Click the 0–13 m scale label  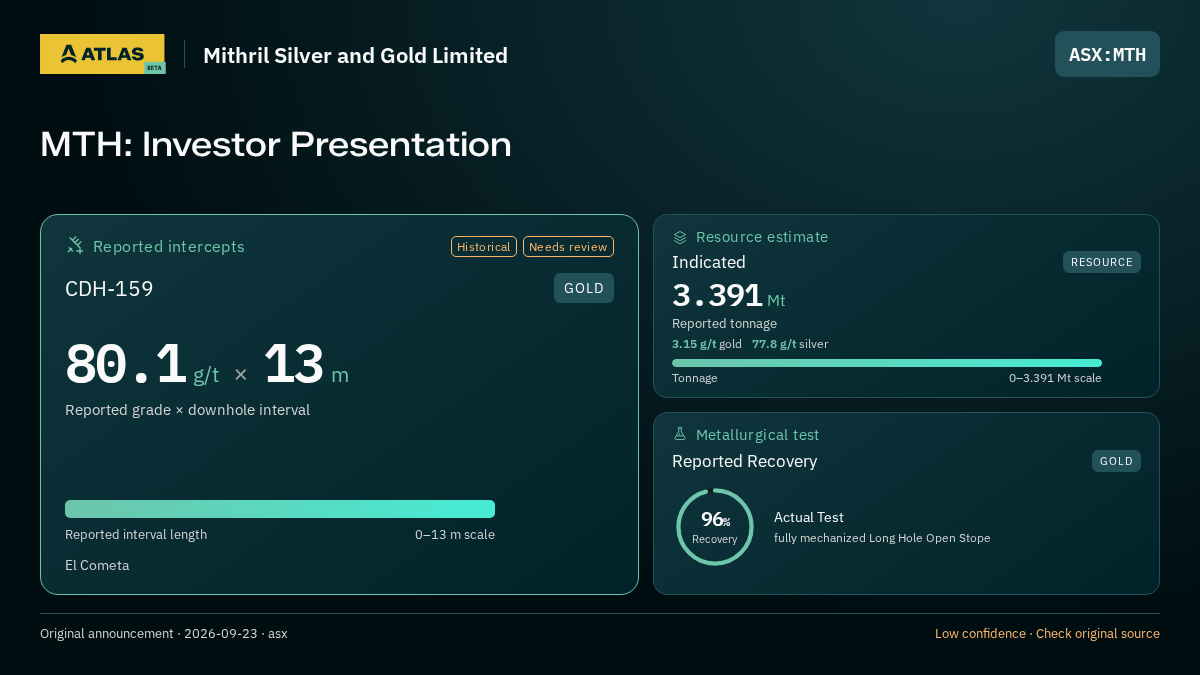455,534
